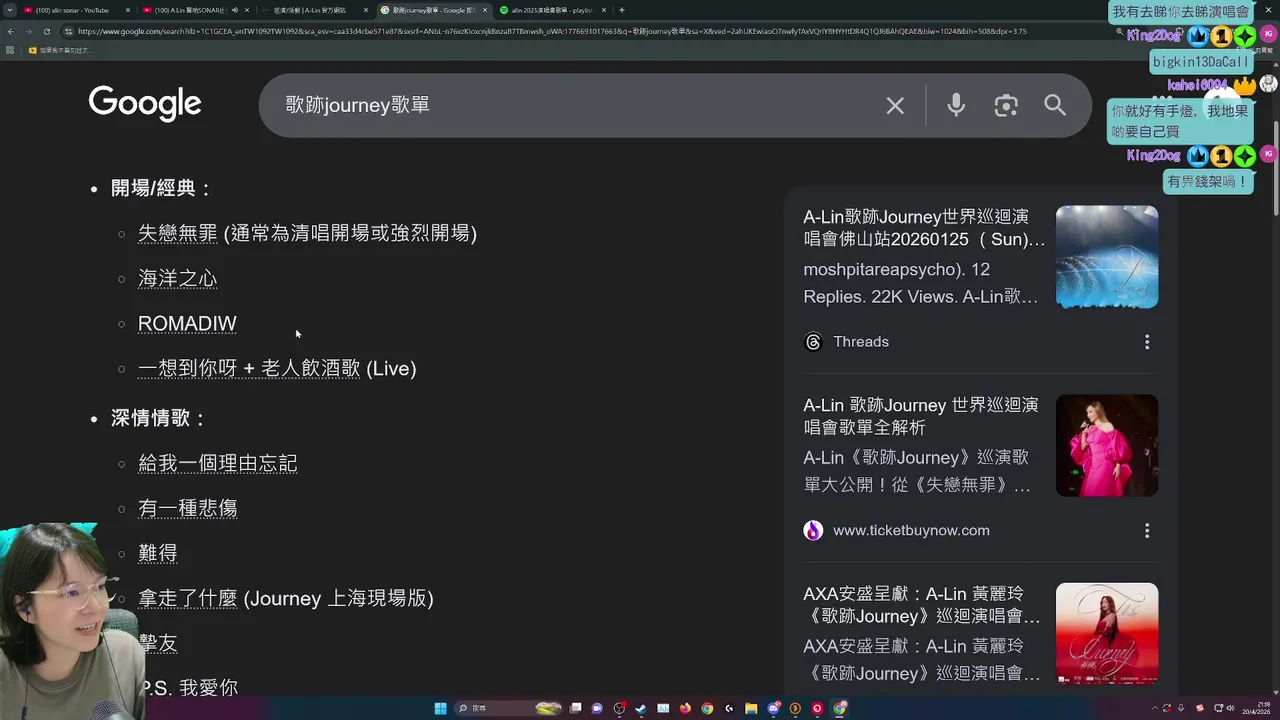Mute the audio-playing YouTube tab speaker icon
Image resolution: width=1280 pixels, height=720 pixels.
coord(235,10)
